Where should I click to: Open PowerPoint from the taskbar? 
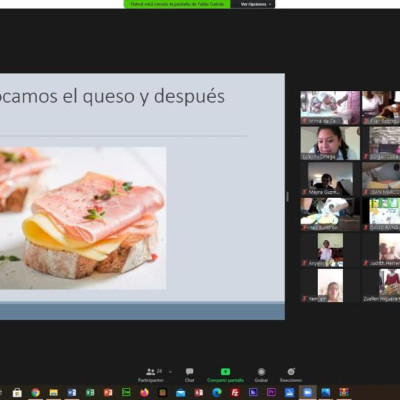[108, 393]
